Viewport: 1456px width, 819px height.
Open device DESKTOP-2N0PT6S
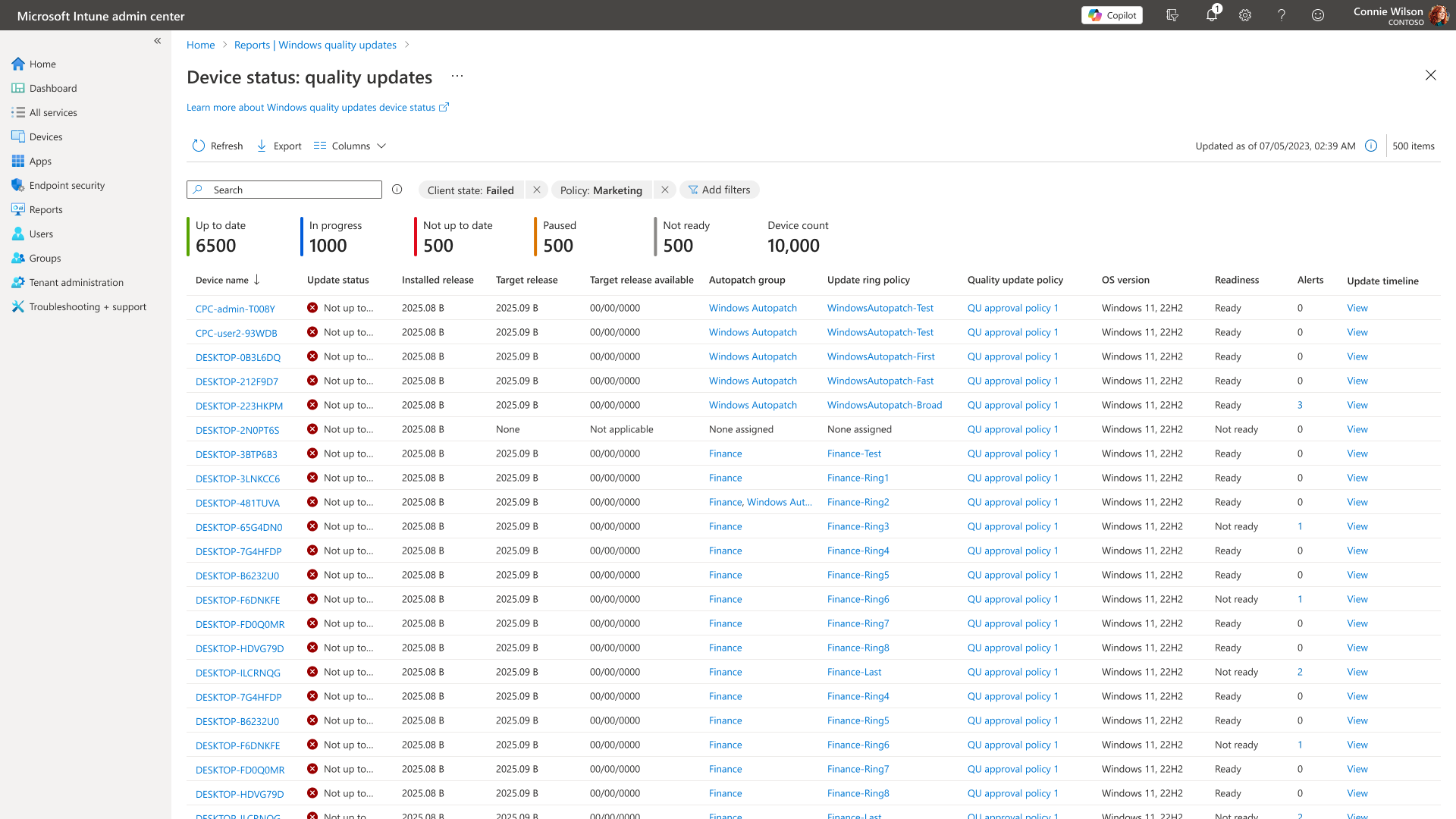237,430
